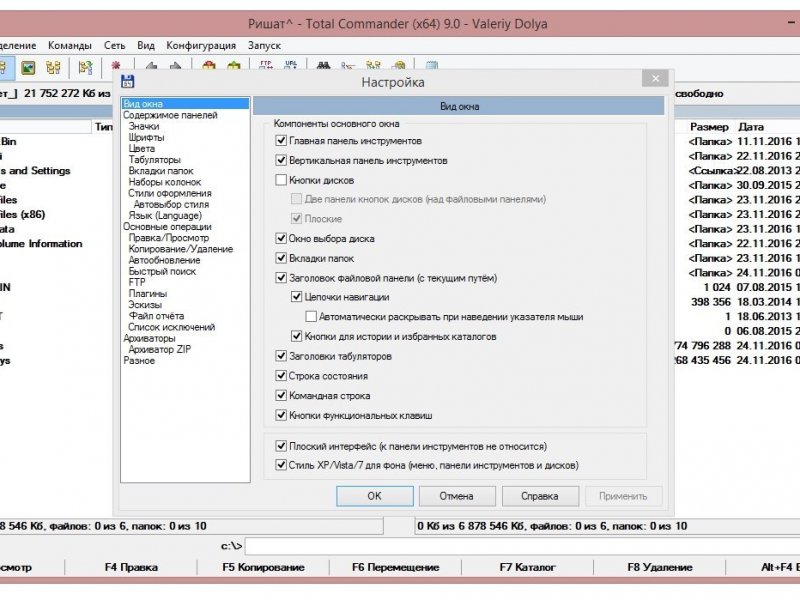Open the Команды menu
Screen dimensions: 800x600
70,45
